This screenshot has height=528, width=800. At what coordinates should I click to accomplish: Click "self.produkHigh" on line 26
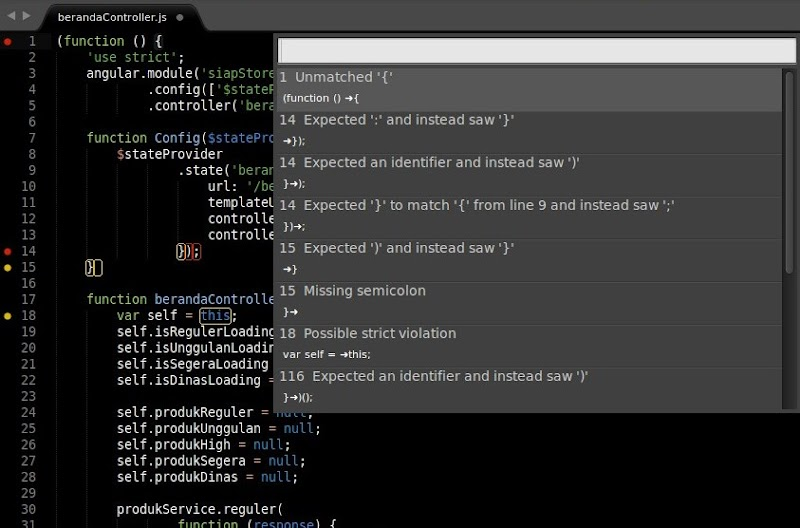[173, 445]
